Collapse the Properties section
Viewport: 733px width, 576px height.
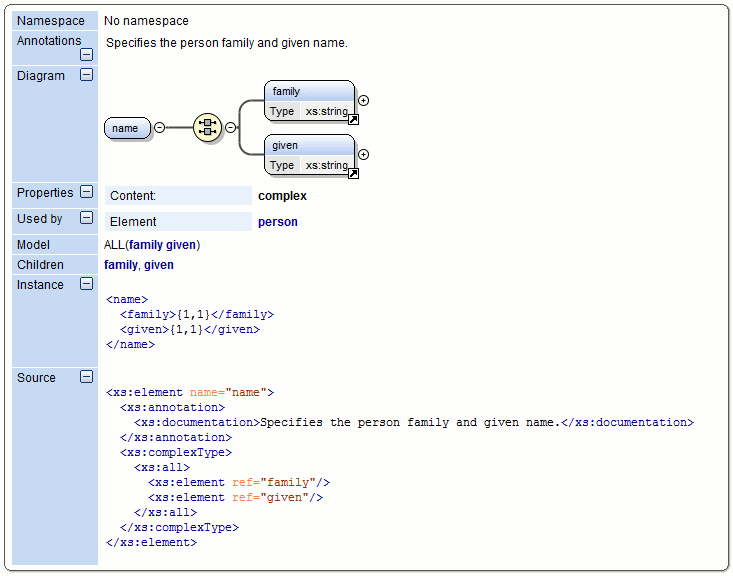pos(87,192)
